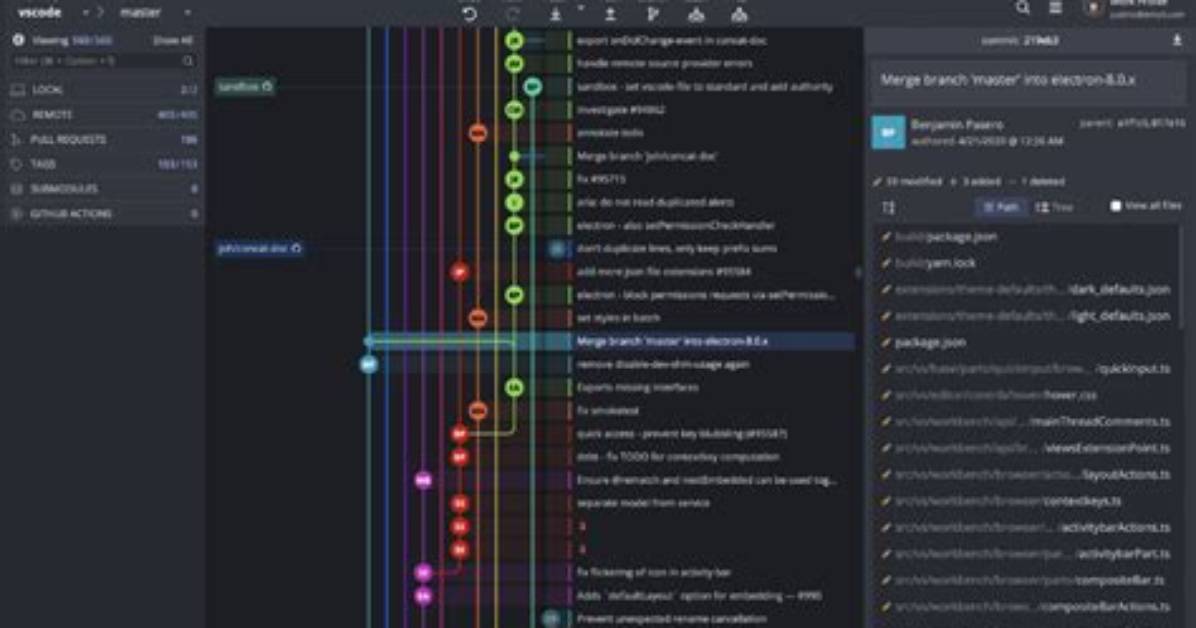Expand the TAGS section
1196x628 pixels.
(x=103, y=164)
